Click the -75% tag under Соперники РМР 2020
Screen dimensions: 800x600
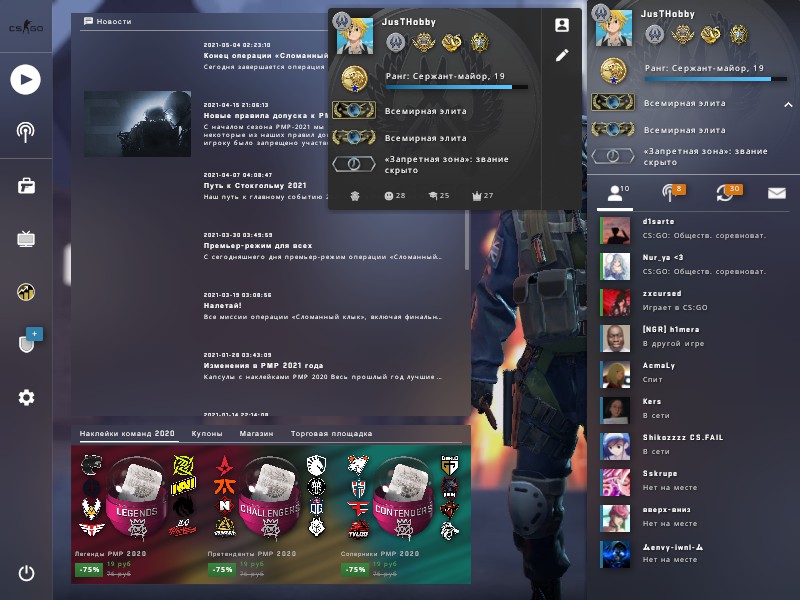[355, 569]
